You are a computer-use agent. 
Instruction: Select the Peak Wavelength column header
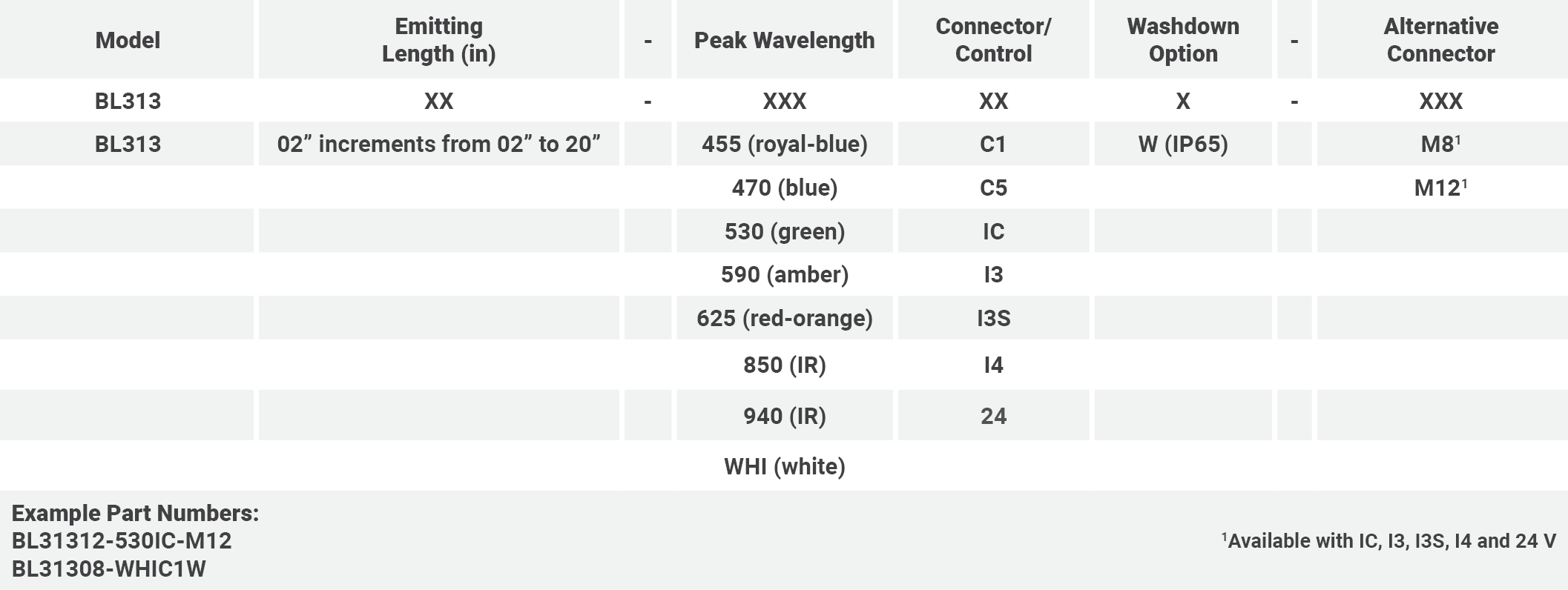pos(784,40)
